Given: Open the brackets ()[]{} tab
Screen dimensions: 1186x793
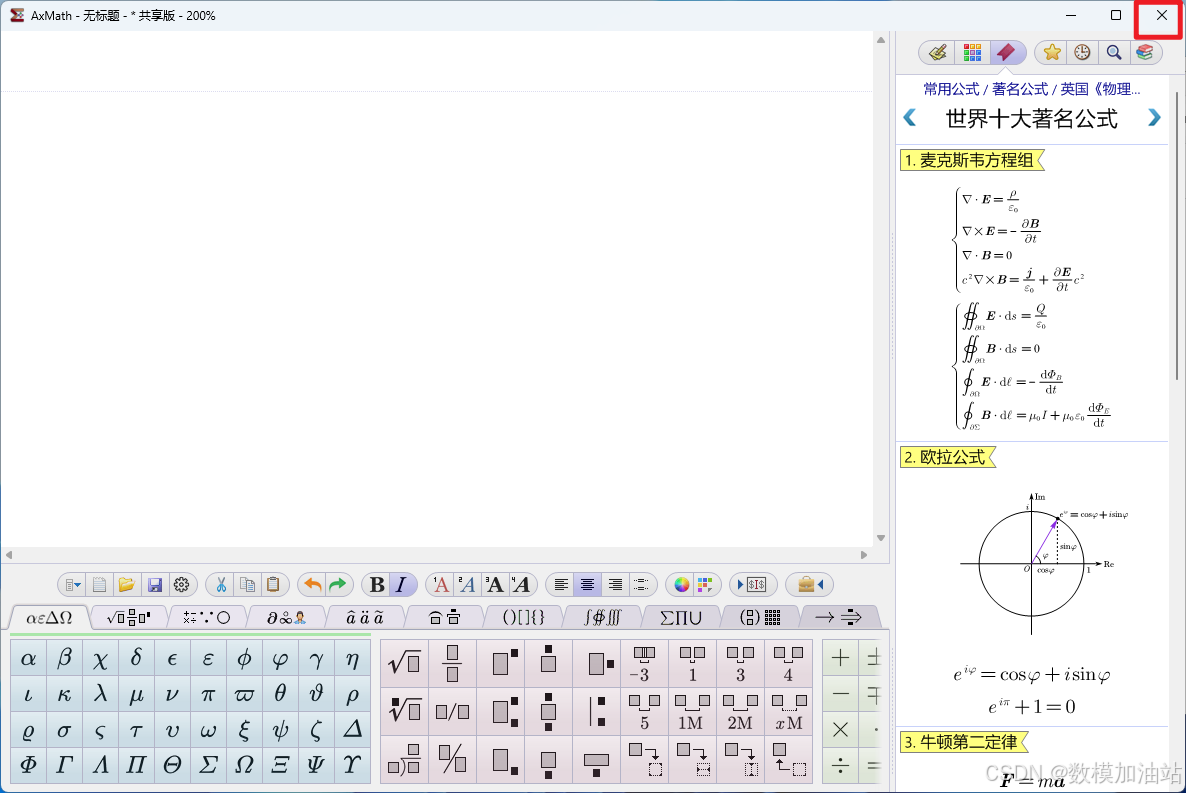Looking at the screenshot, I should pos(523,617).
